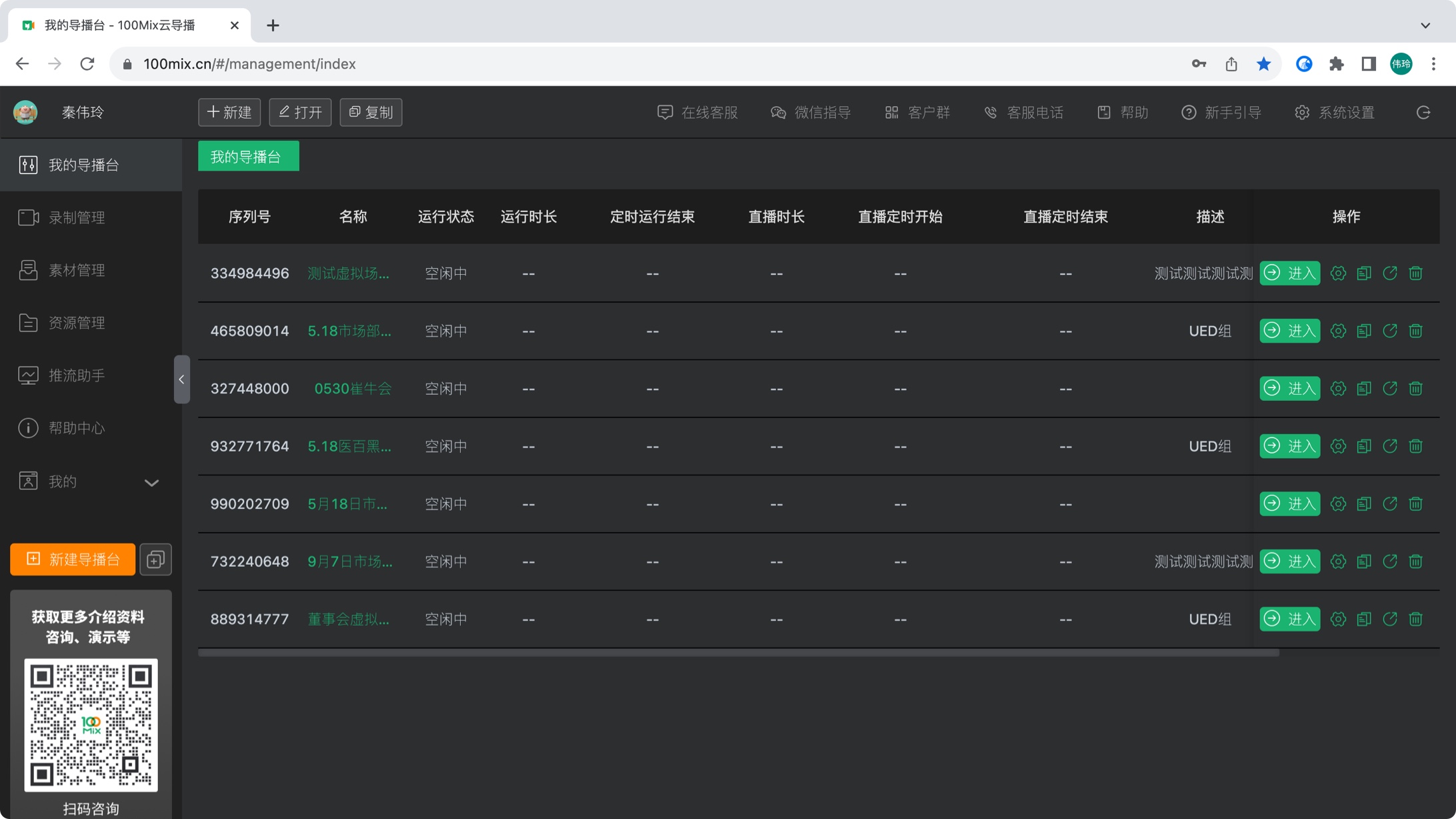Open settings gear for row 932771764
This screenshot has width=1456, height=819.
point(1338,446)
